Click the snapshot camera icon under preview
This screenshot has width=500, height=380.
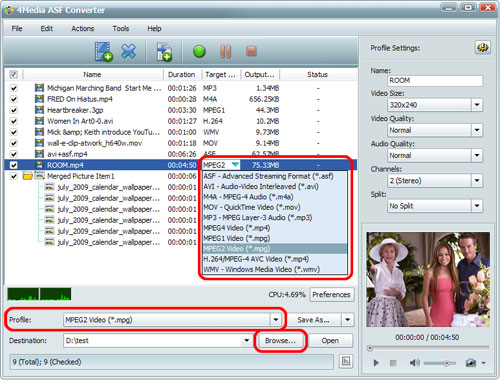(x=471, y=363)
